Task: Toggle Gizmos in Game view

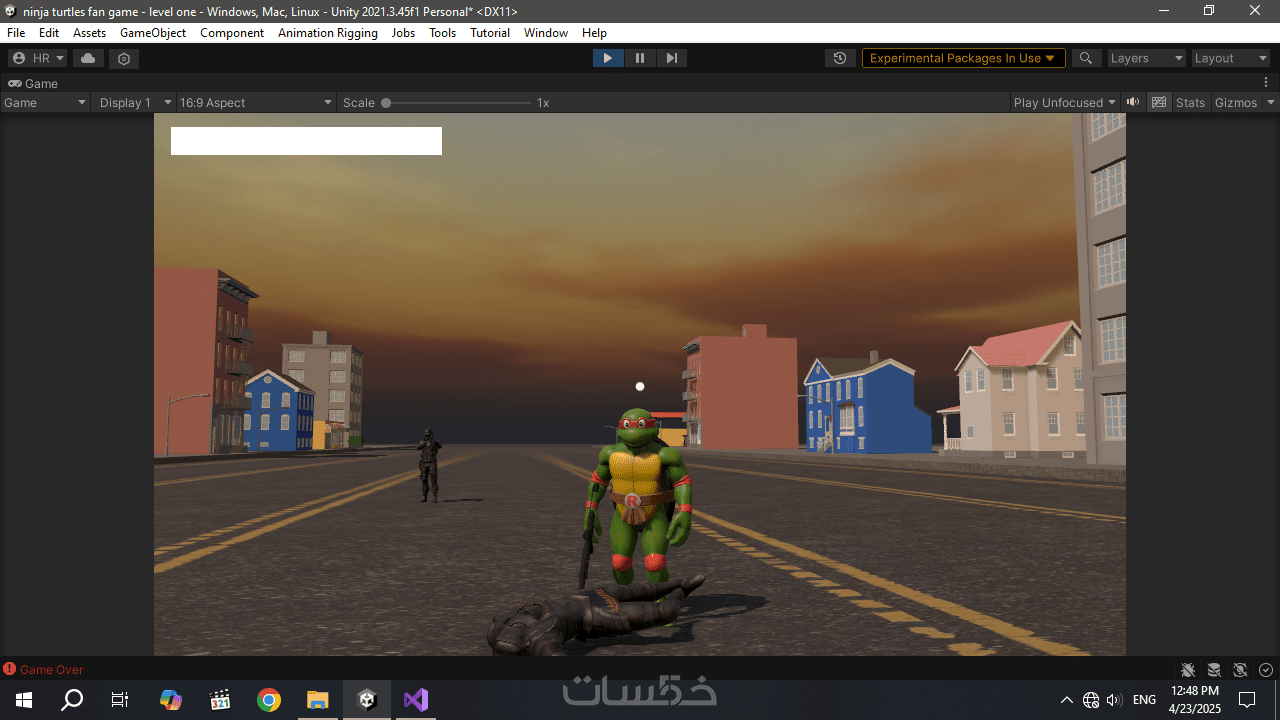Action: pyautogui.click(x=1236, y=102)
